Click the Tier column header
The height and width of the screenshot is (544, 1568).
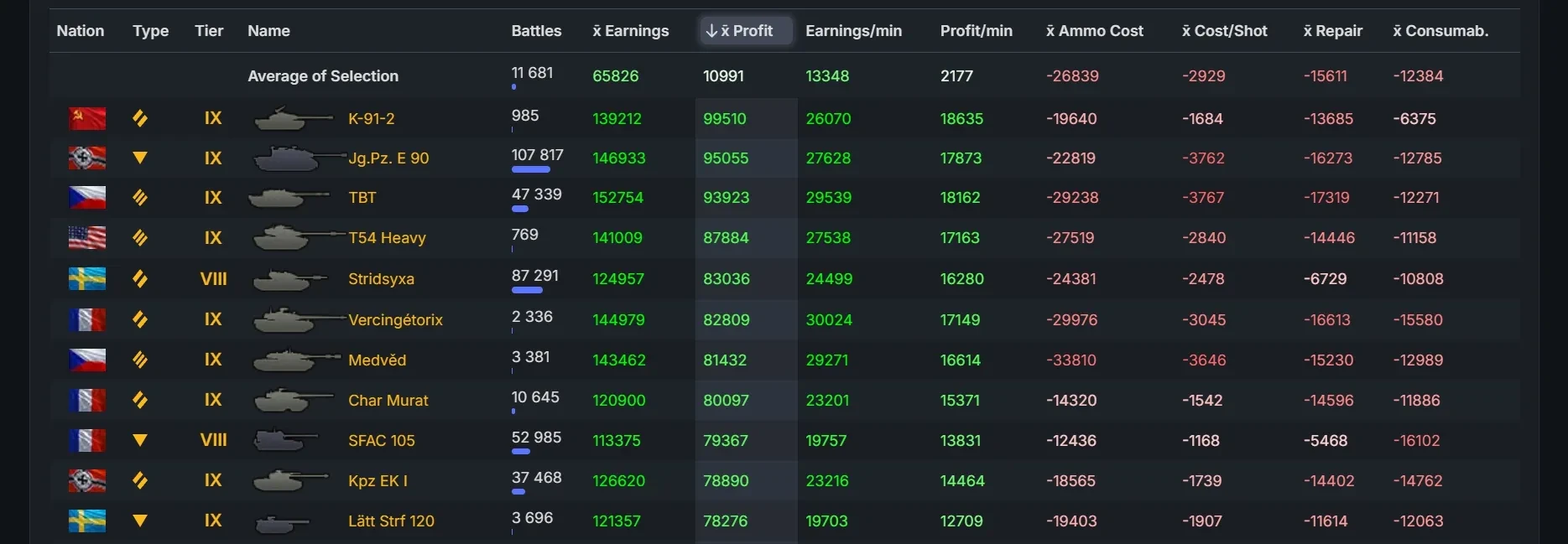[209, 31]
